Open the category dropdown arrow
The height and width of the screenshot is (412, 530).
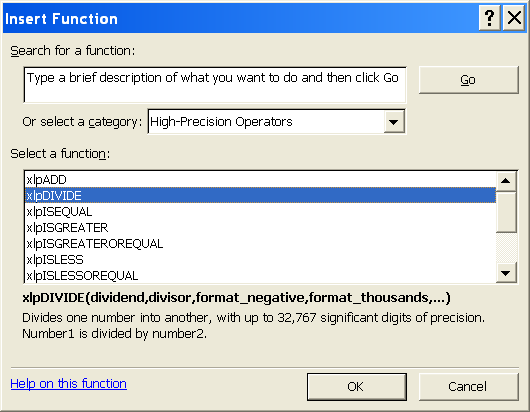394,122
